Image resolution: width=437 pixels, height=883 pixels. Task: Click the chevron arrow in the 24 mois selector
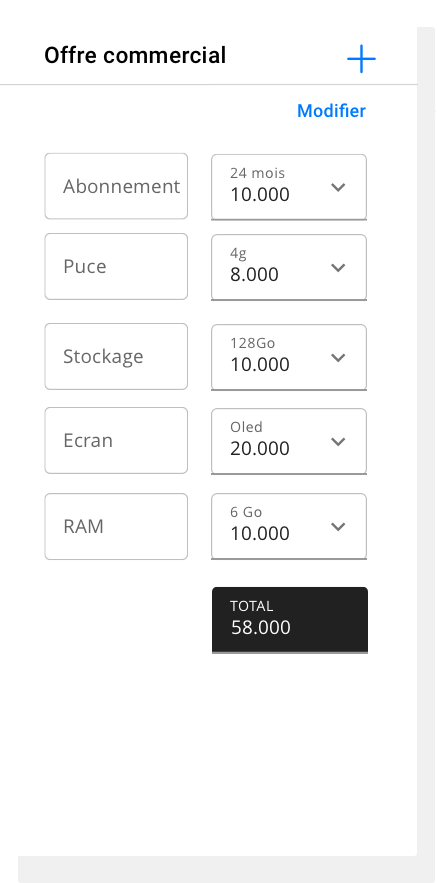point(338,188)
